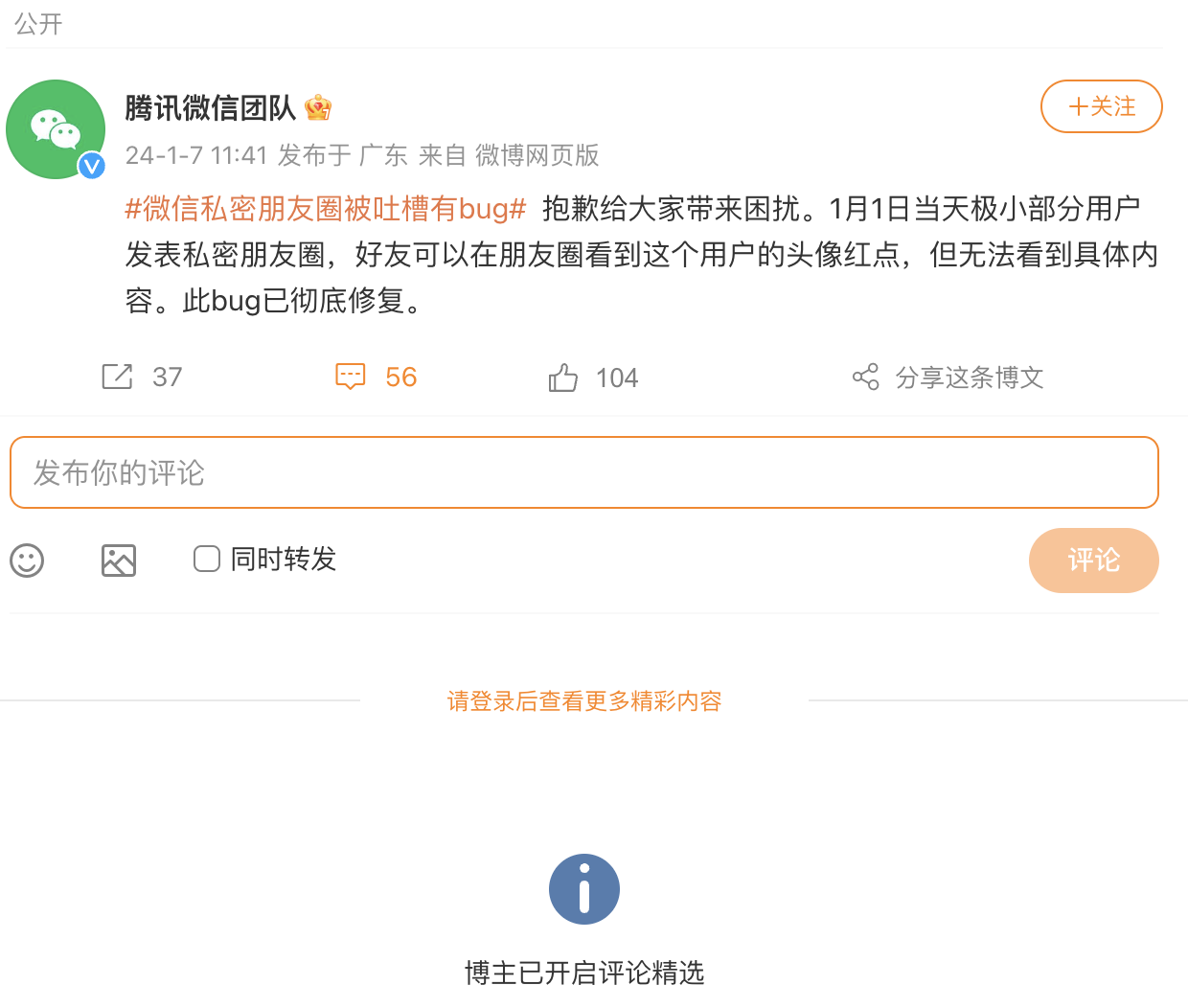
Task: Click 请登录后查看更多精彩内容
Action: coord(583,701)
